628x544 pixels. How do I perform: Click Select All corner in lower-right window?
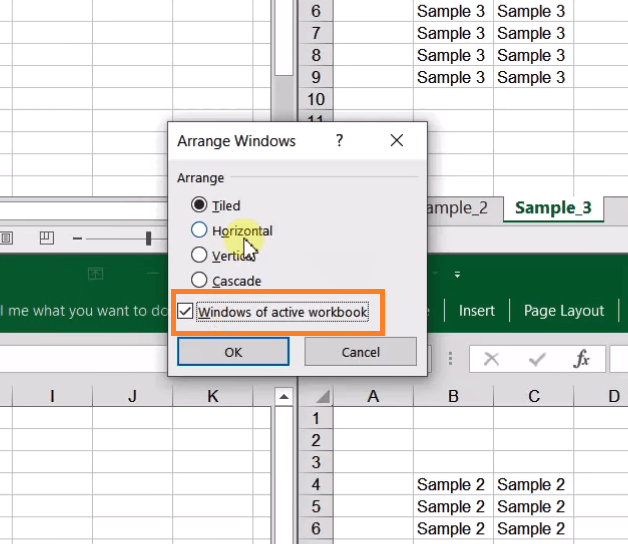click(x=321, y=396)
